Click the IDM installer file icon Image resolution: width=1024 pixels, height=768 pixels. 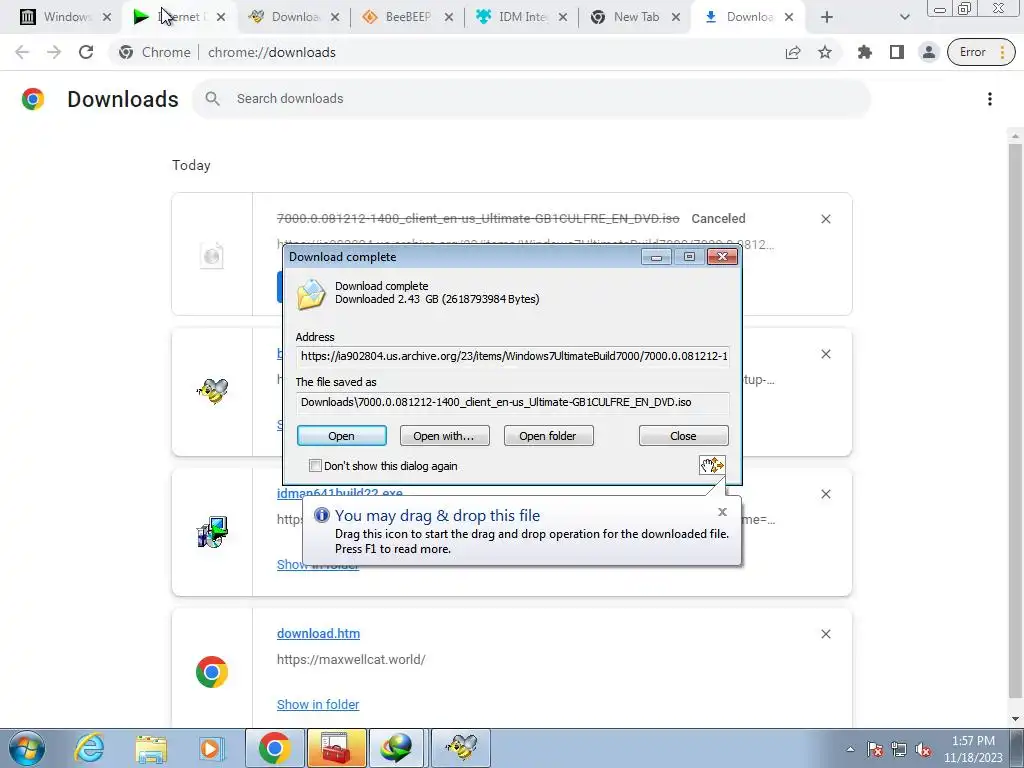click(212, 532)
